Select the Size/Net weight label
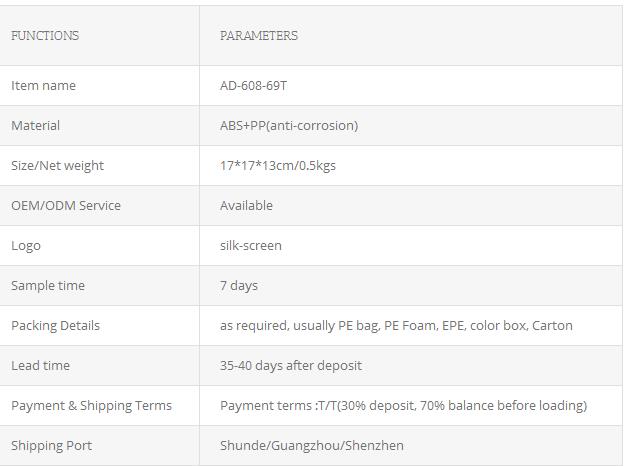The height and width of the screenshot is (466, 629). point(57,166)
